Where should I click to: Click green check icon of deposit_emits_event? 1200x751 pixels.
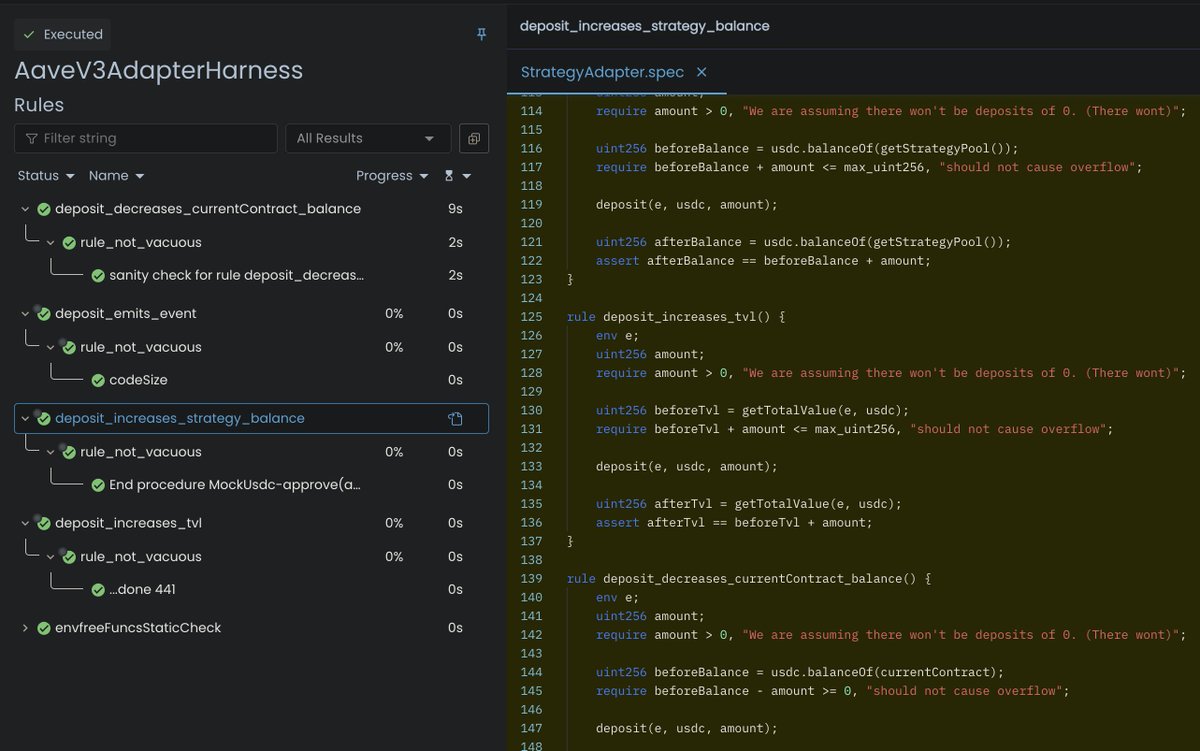pos(44,314)
